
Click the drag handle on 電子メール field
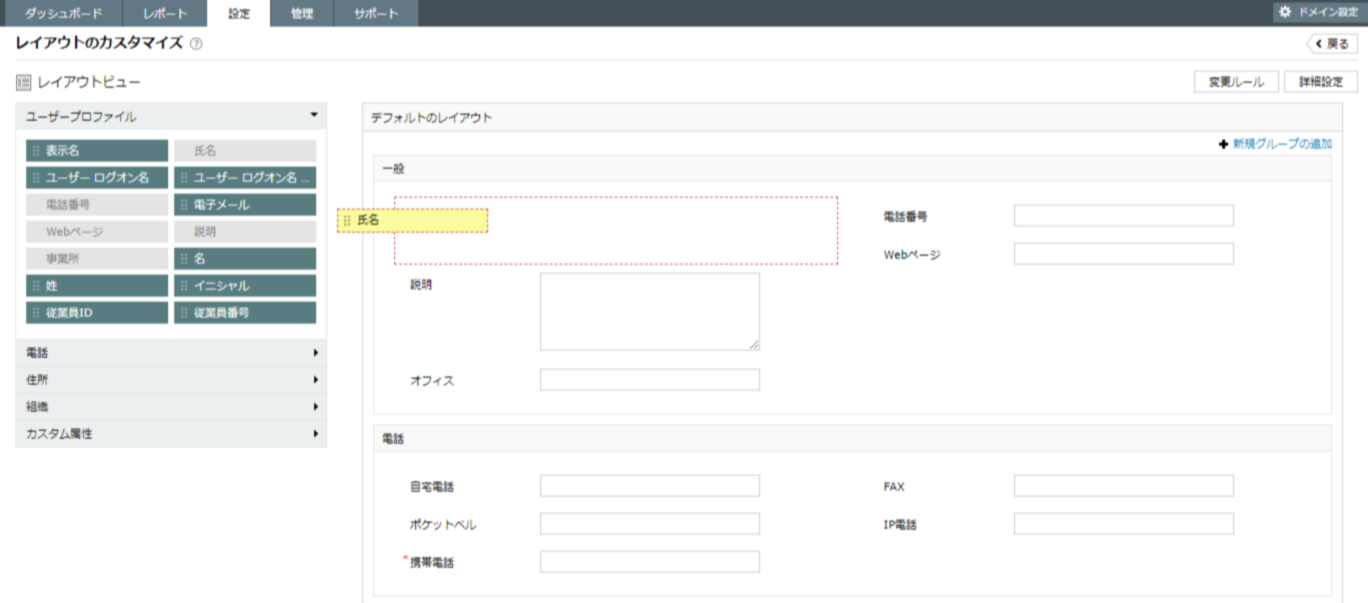click(184, 205)
